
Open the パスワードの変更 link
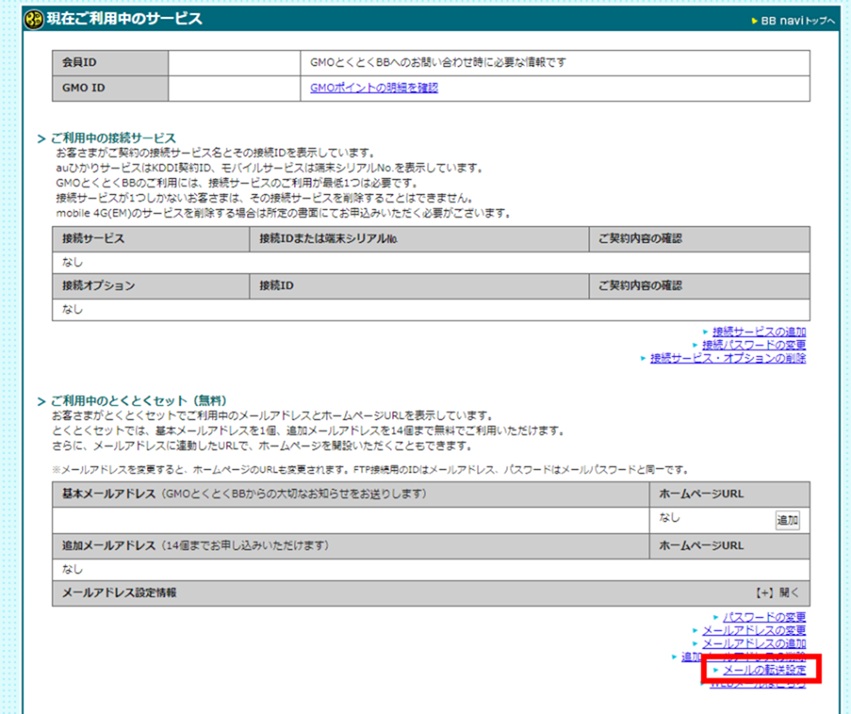coord(765,617)
